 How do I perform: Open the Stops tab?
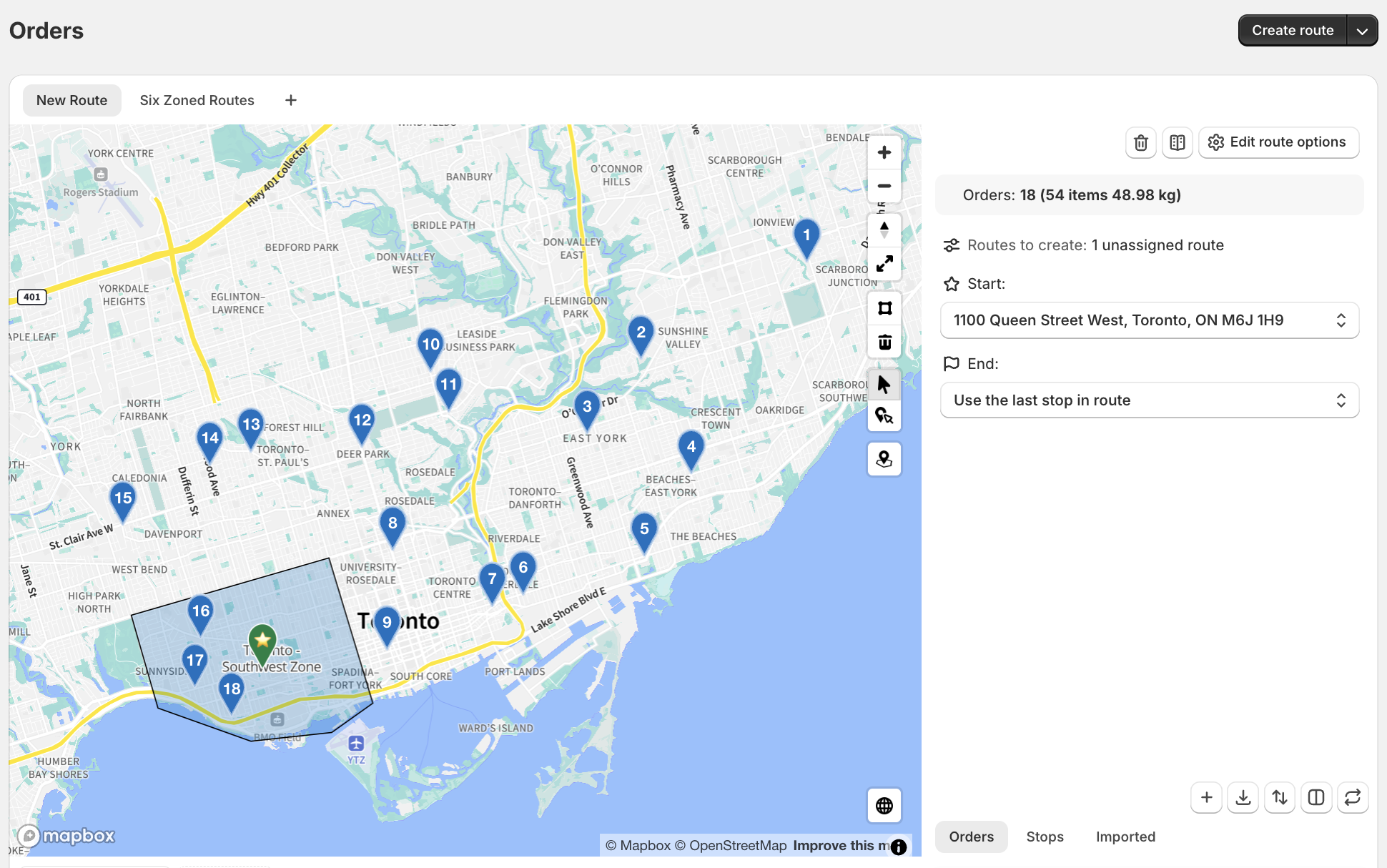click(x=1045, y=837)
